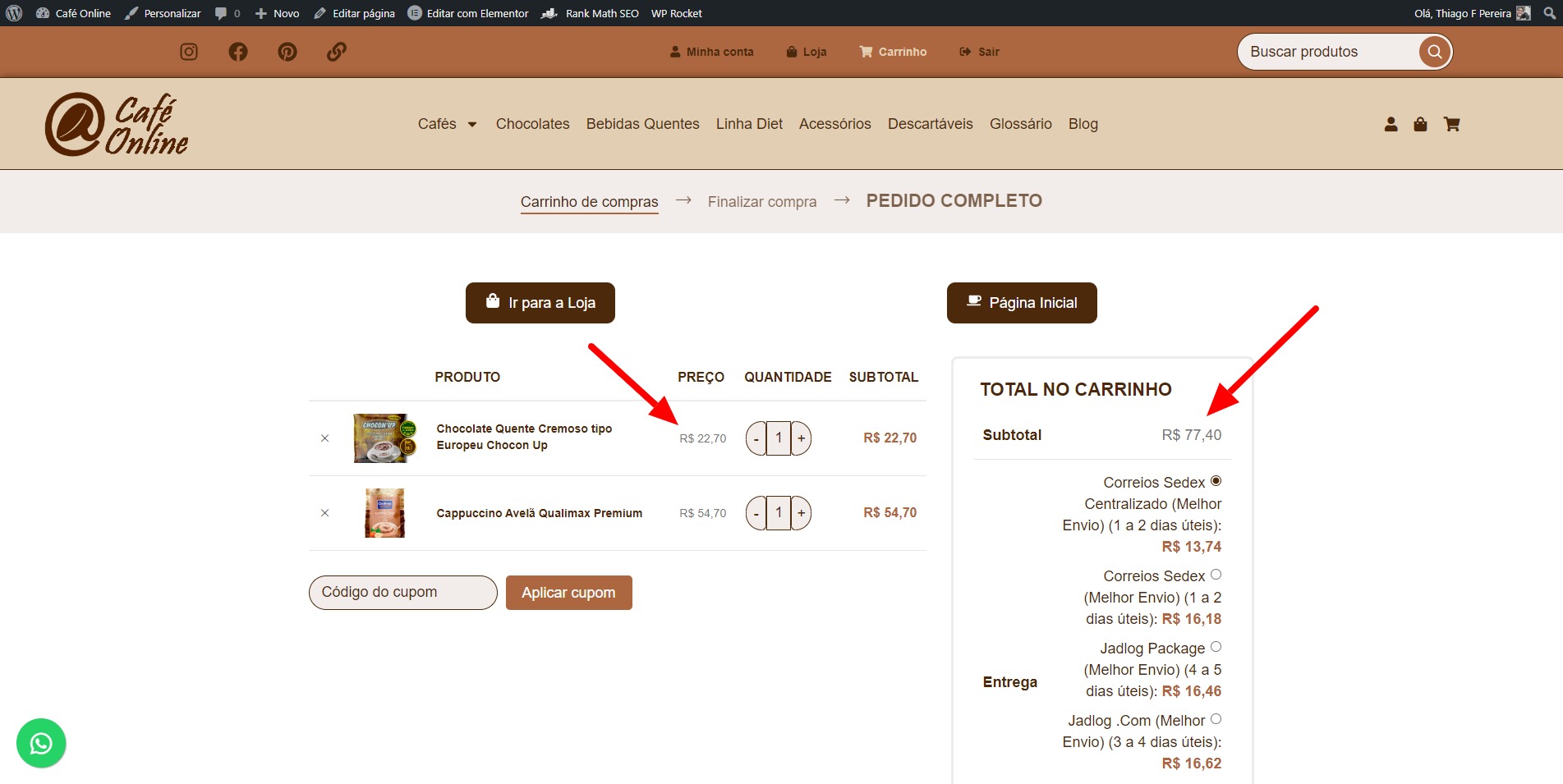Open Cappuccino Avelã Qualimax product thumbnail
Screen dimensions: 1563x784
click(x=384, y=513)
